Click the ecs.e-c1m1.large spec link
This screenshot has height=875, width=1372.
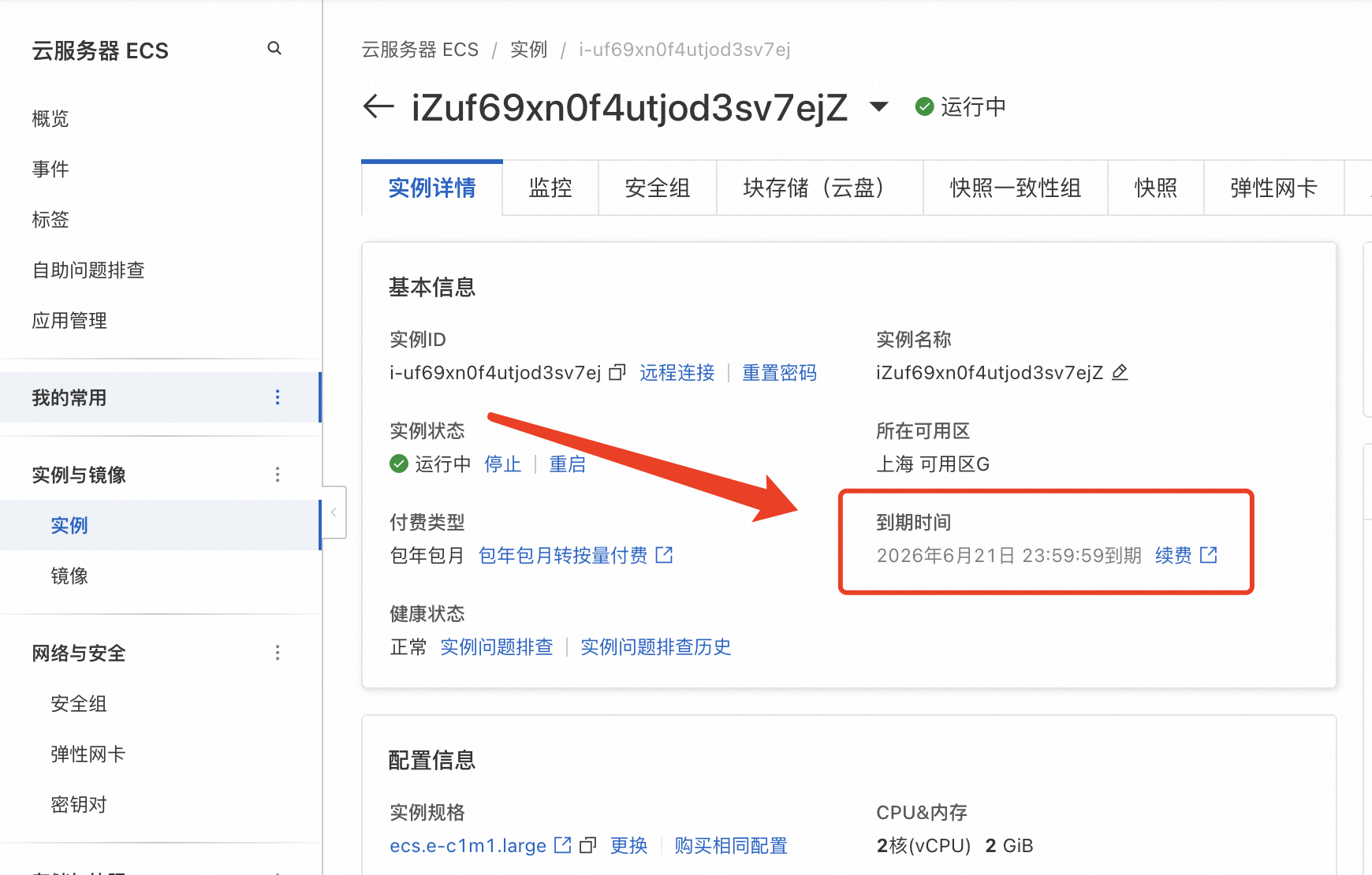click(468, 845)
